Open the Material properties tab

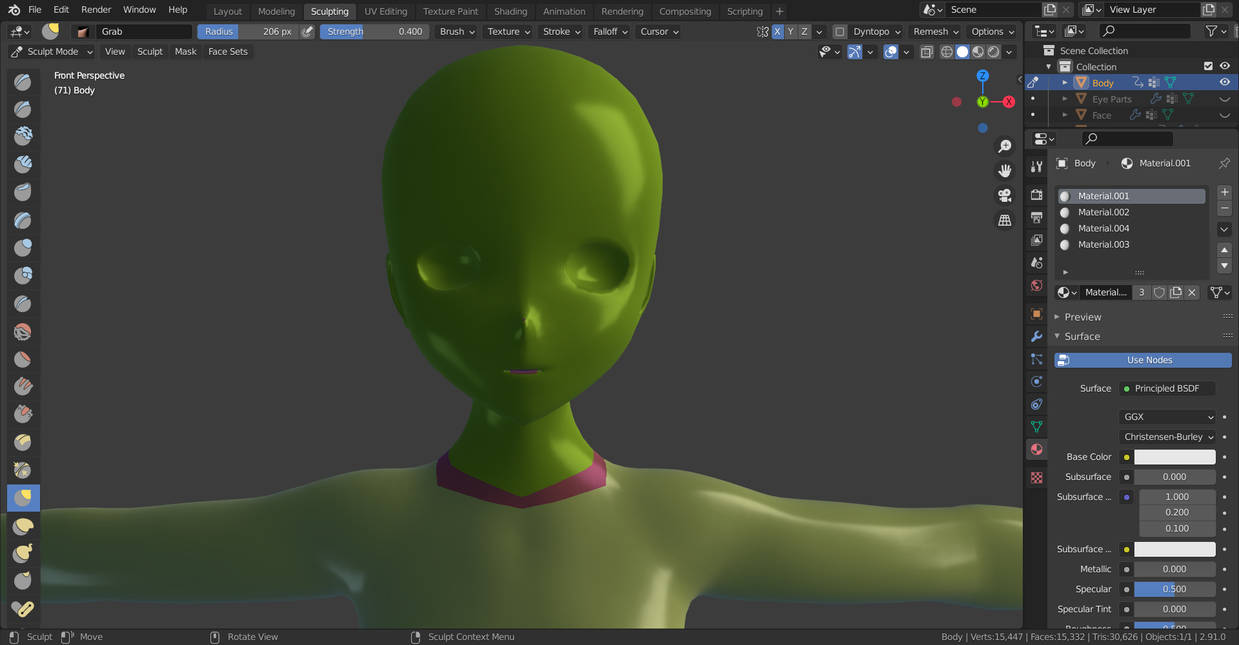click(x=1036, y=449)
